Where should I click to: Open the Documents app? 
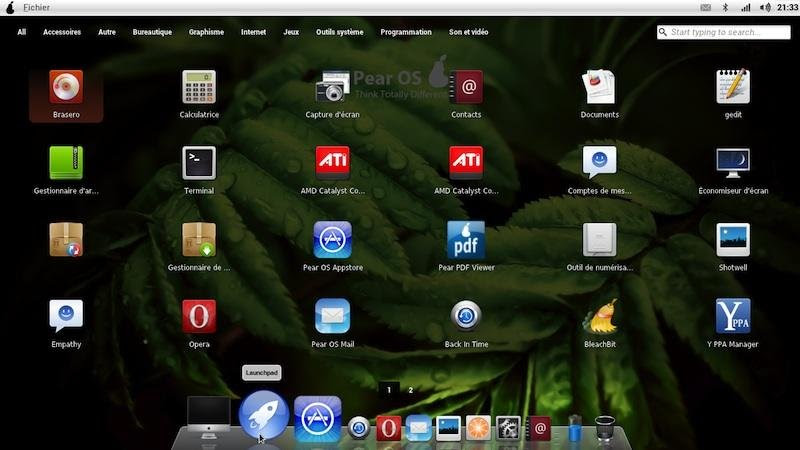click(x=599, y=87)
